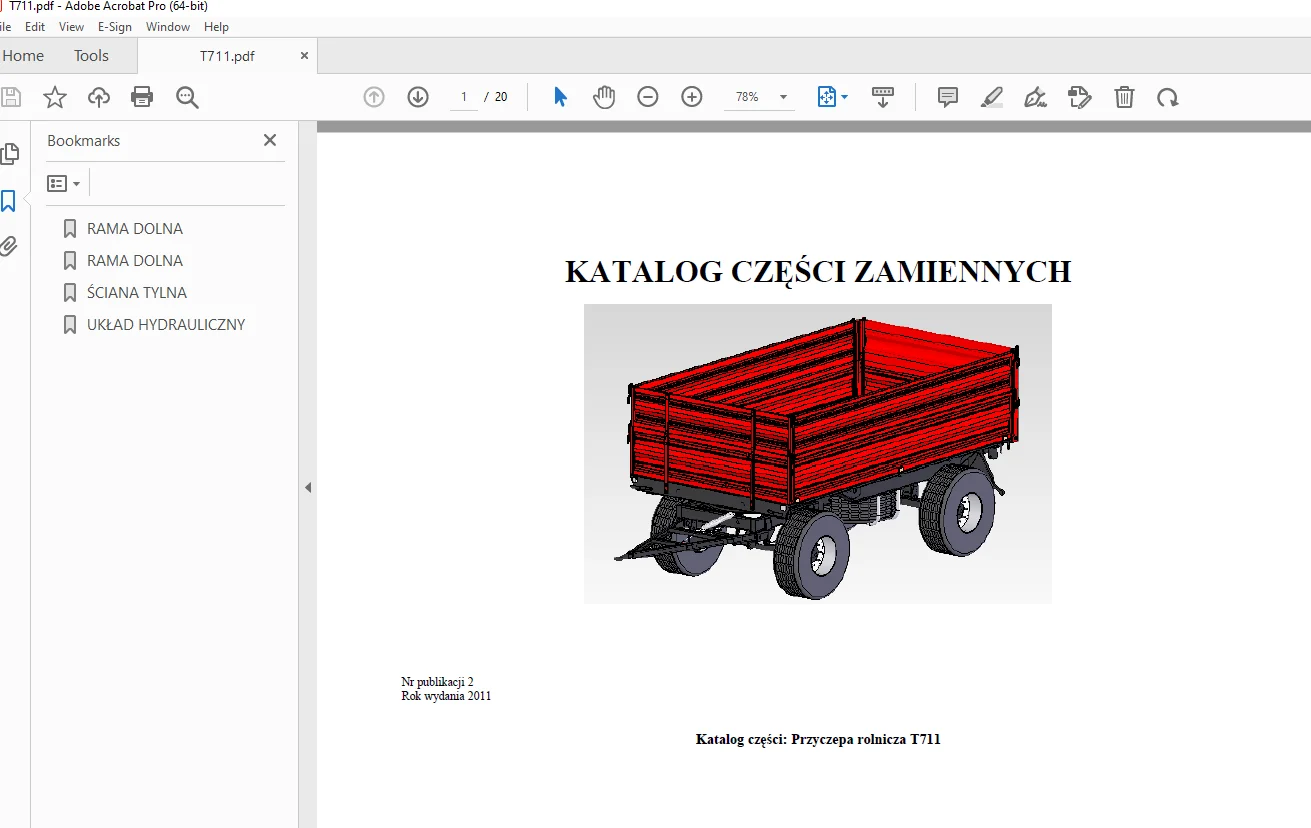Select the T711.pdf document tab
This screenshot has width=1311, height=828.
click(227, 56)
